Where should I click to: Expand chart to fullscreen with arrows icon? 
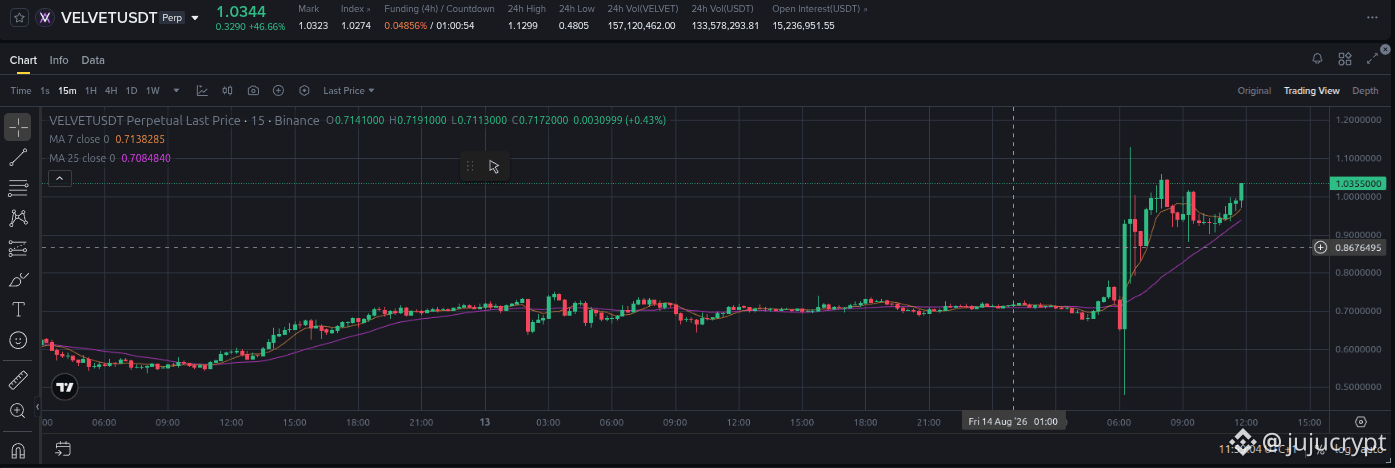[x=1372, y=60]
